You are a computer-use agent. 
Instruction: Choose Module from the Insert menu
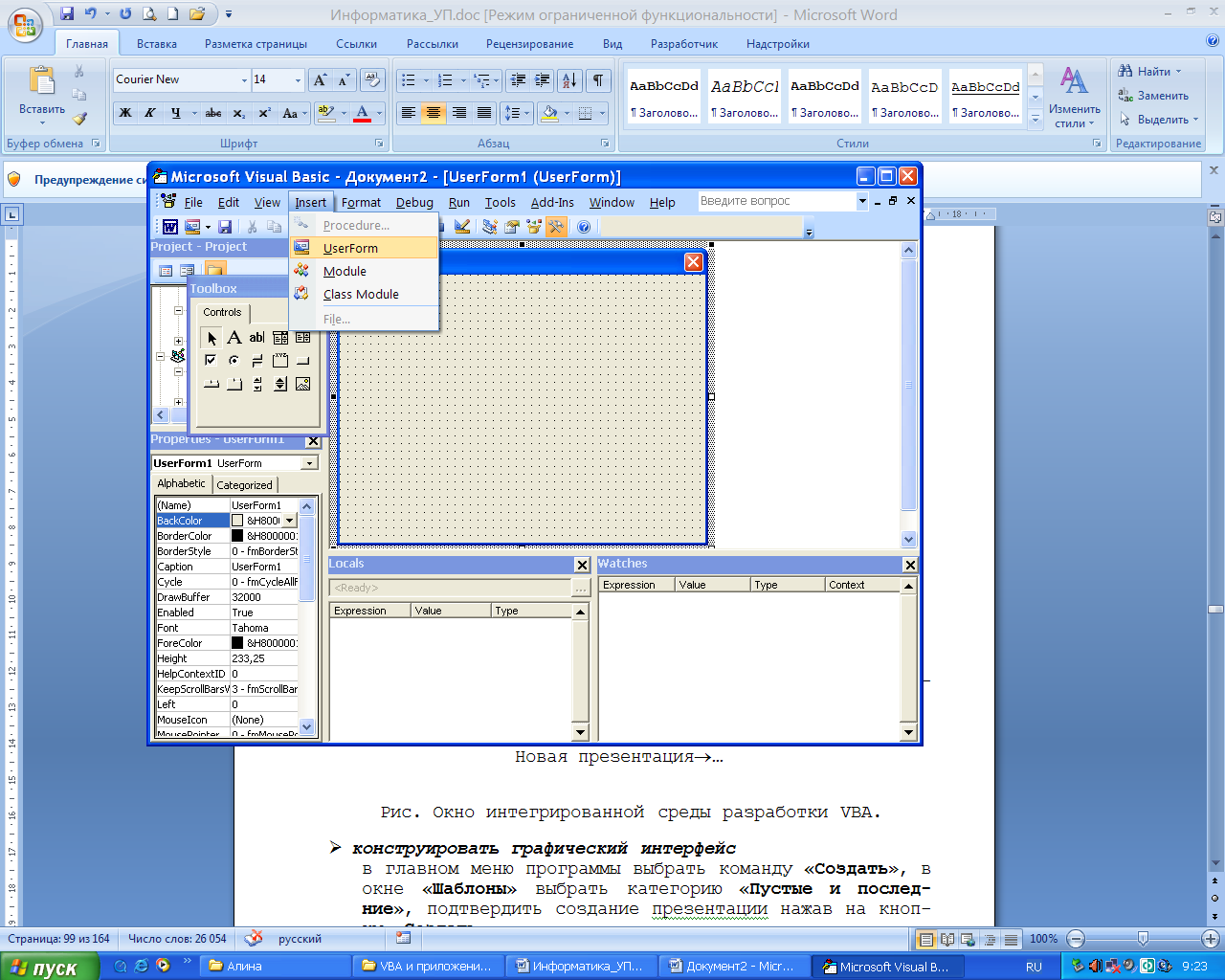click(x=364, y=271)
